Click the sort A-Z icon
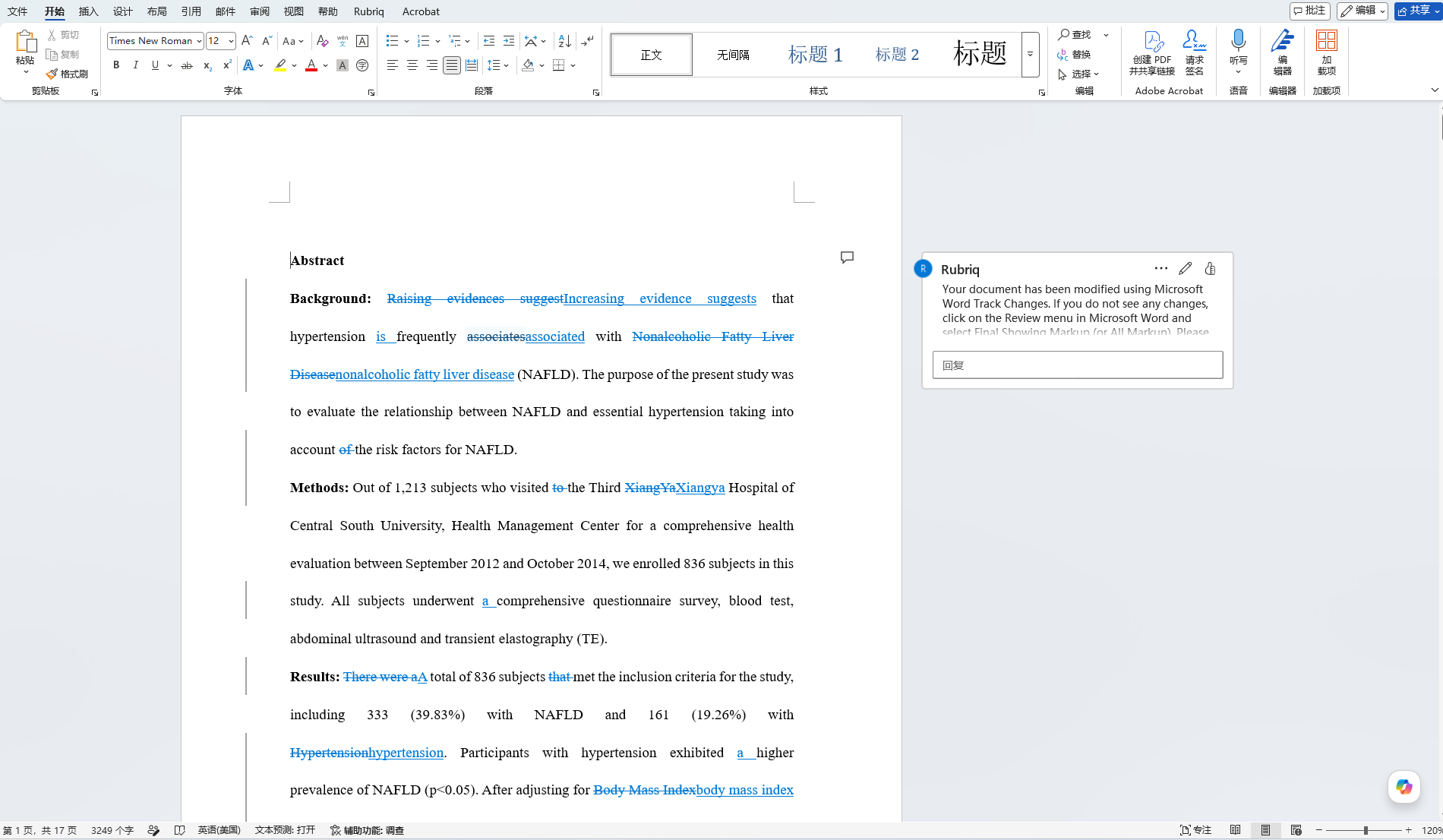Image resolution: width=1443 pixels, height=840 pixels. pos(564,41)
